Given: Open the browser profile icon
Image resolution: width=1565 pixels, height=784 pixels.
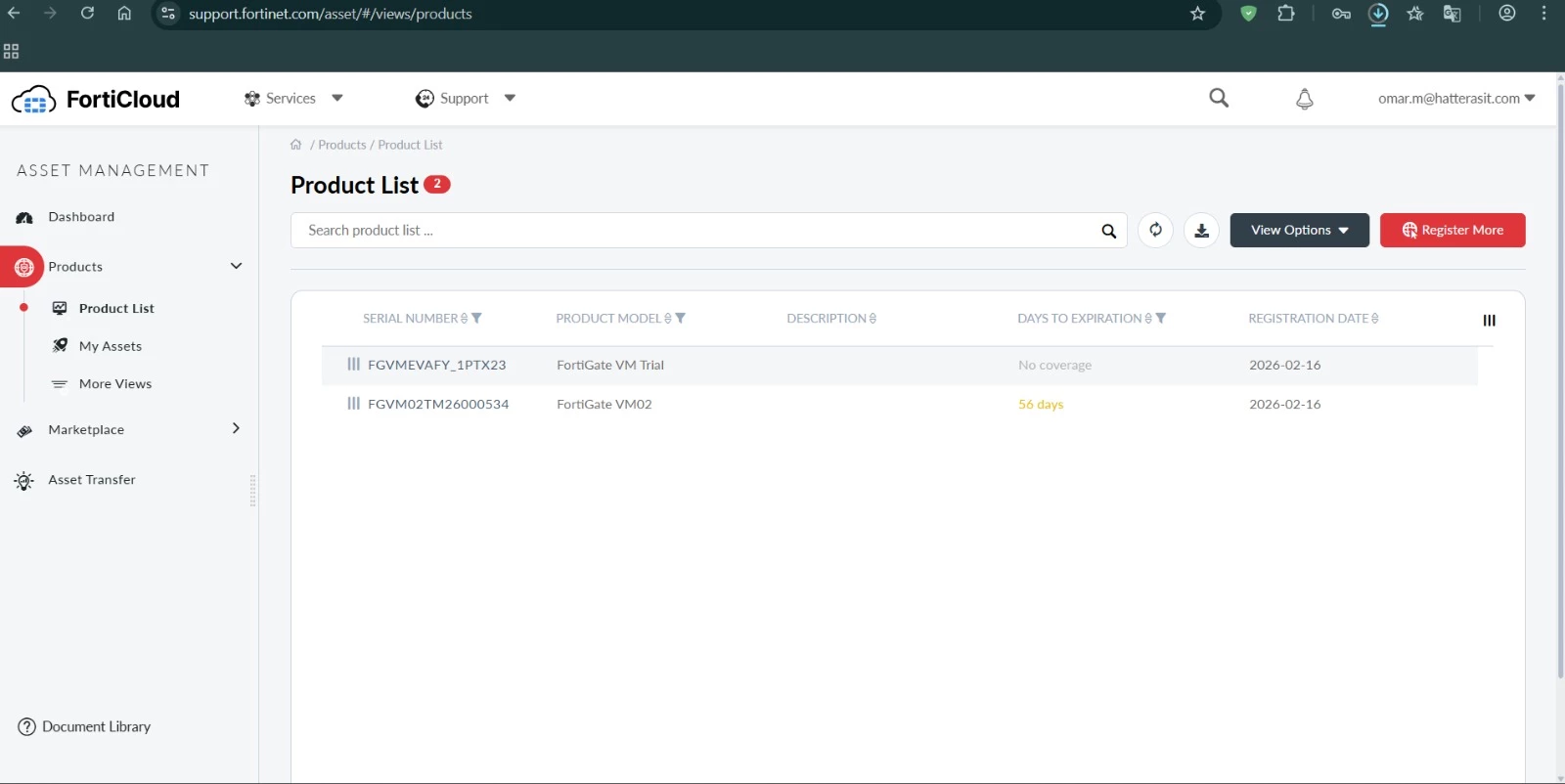Looking at the screenshot, I should coord(1507,14).
